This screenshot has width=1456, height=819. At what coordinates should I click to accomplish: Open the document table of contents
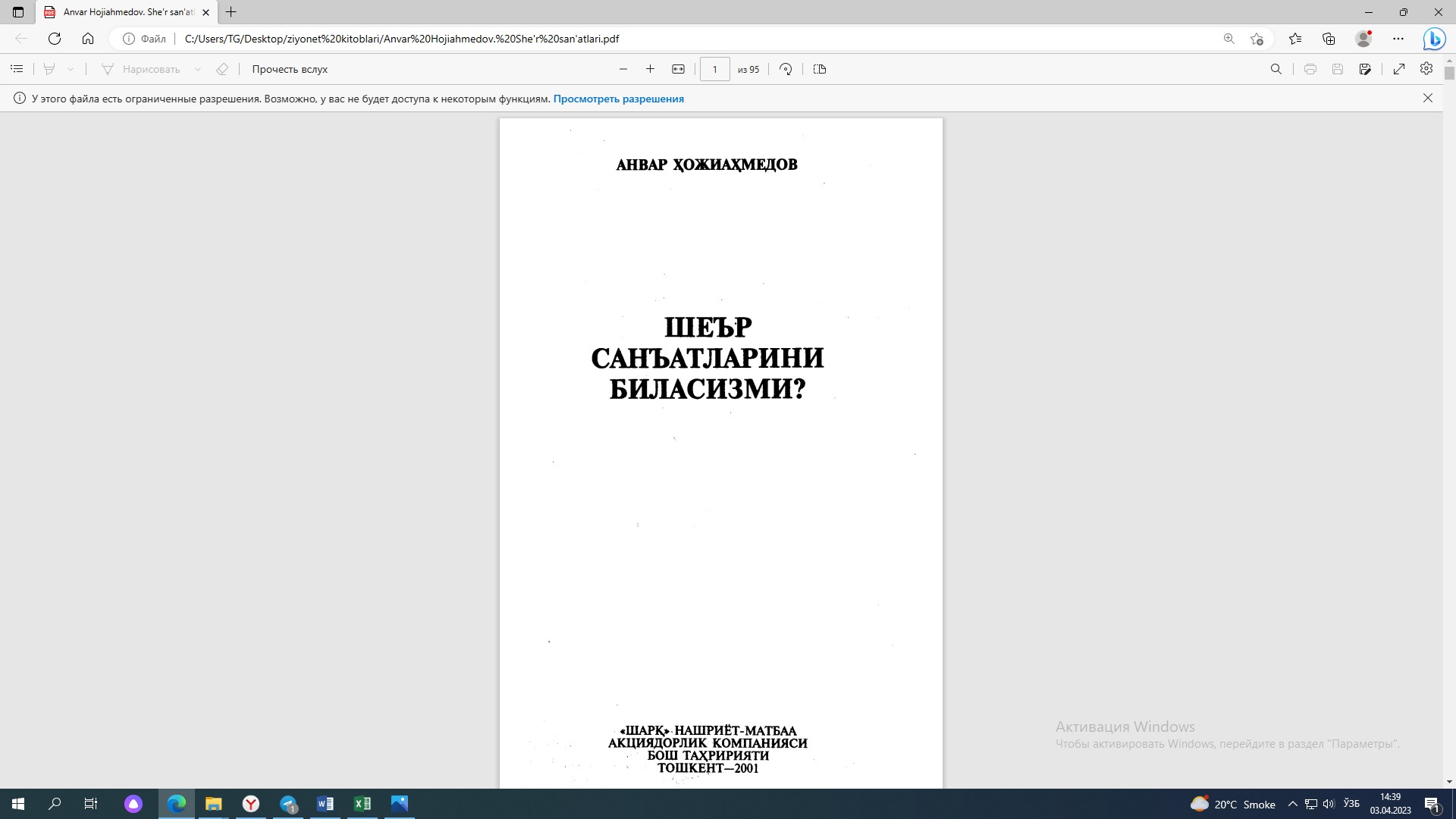(x=17, y=69)
